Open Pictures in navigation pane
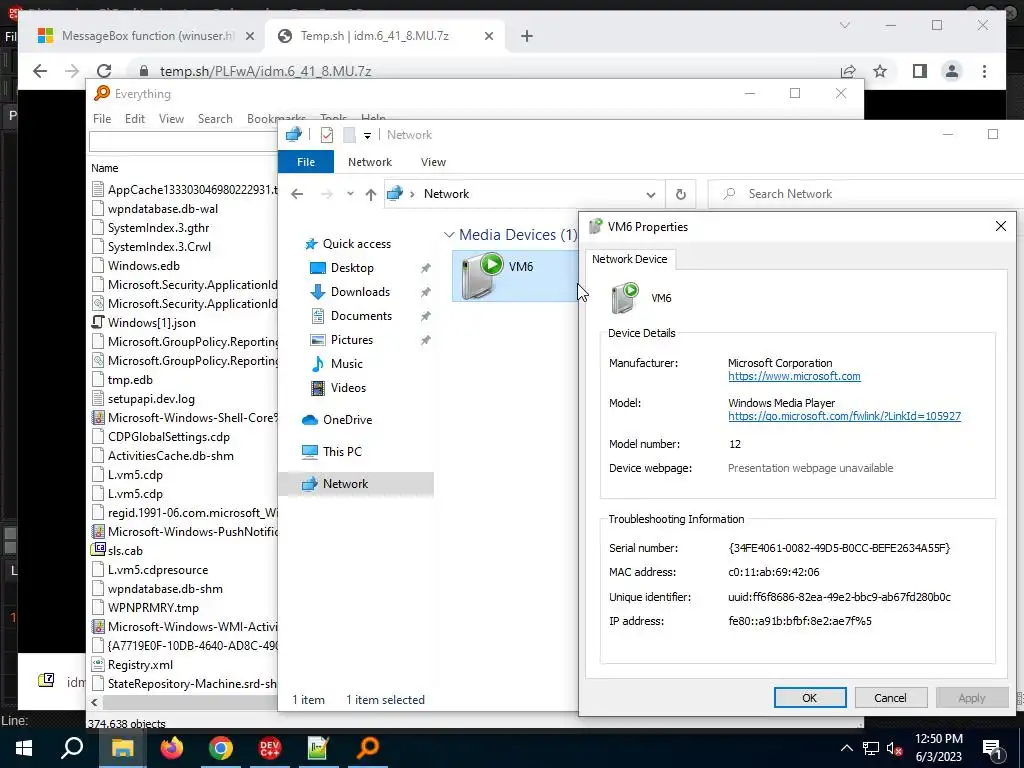1024x768 pixels. pos(351,340)
